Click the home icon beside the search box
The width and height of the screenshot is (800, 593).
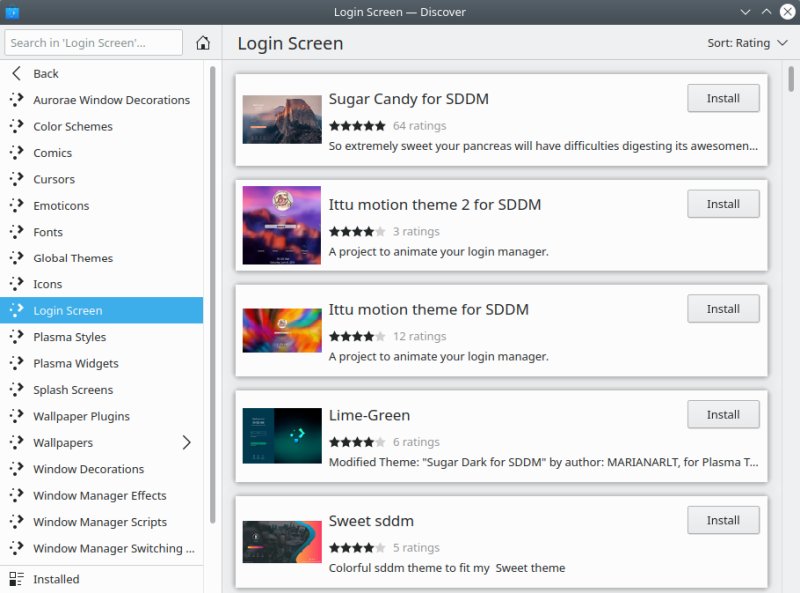coord(203,43)
